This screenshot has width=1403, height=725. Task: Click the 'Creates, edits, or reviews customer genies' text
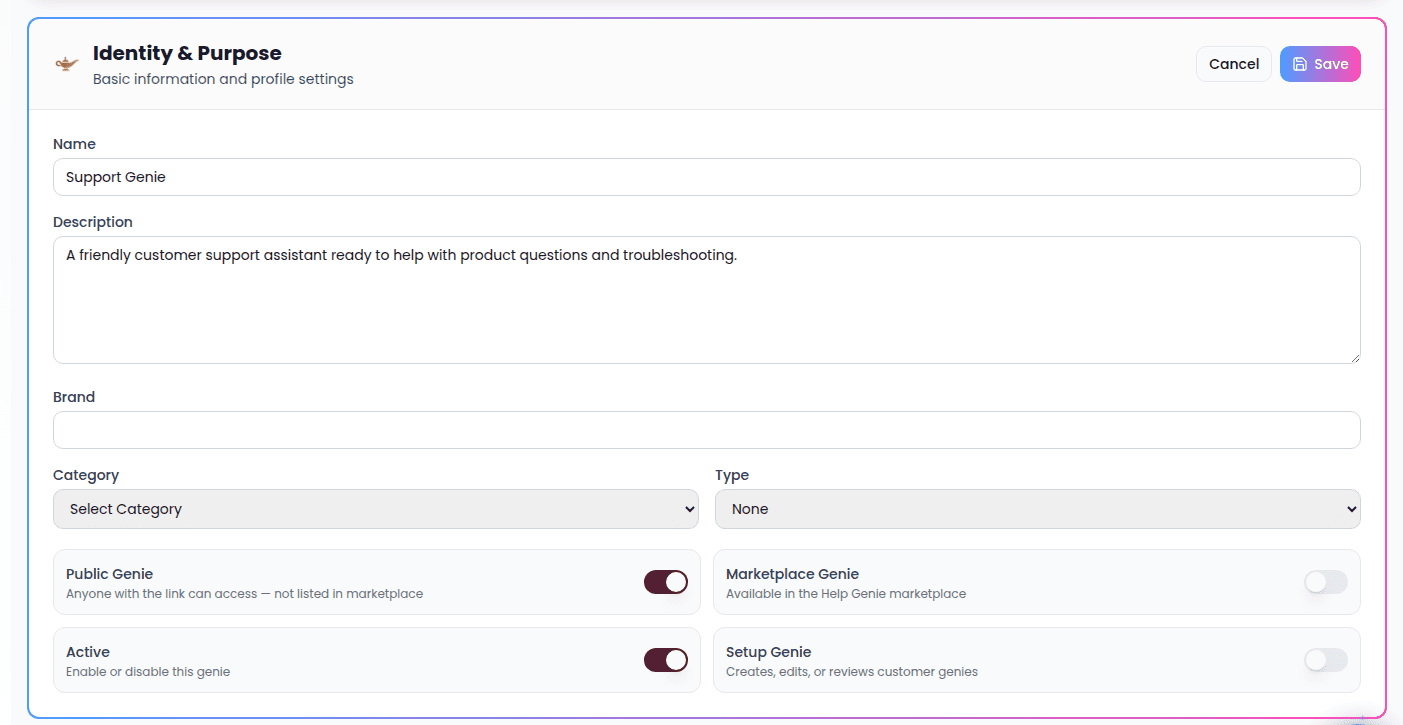click(x=852, y=672)
